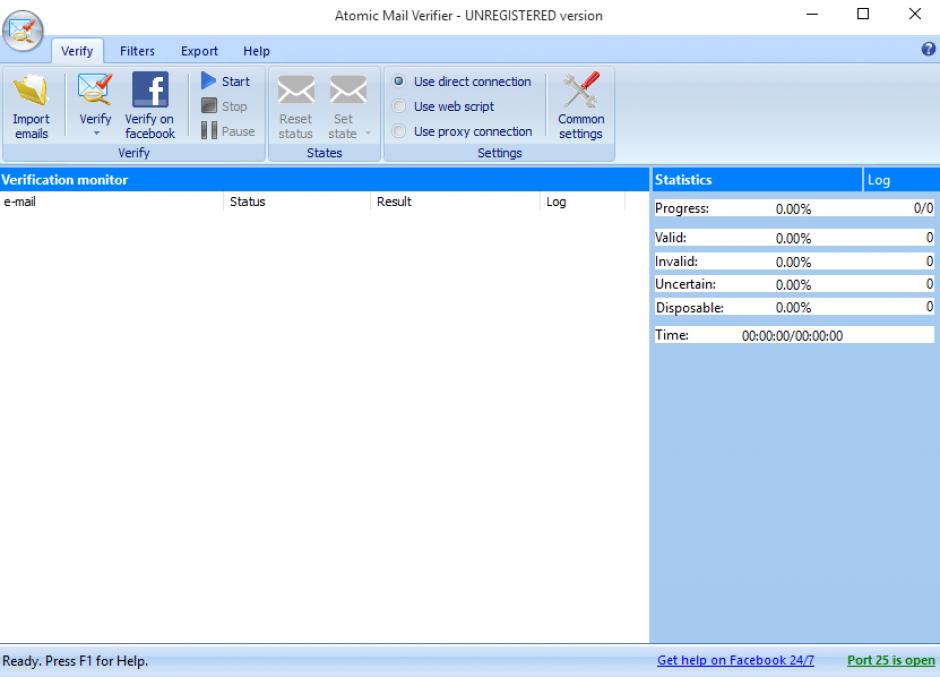Open the Help ribbon tab

[x=257, y=51]
